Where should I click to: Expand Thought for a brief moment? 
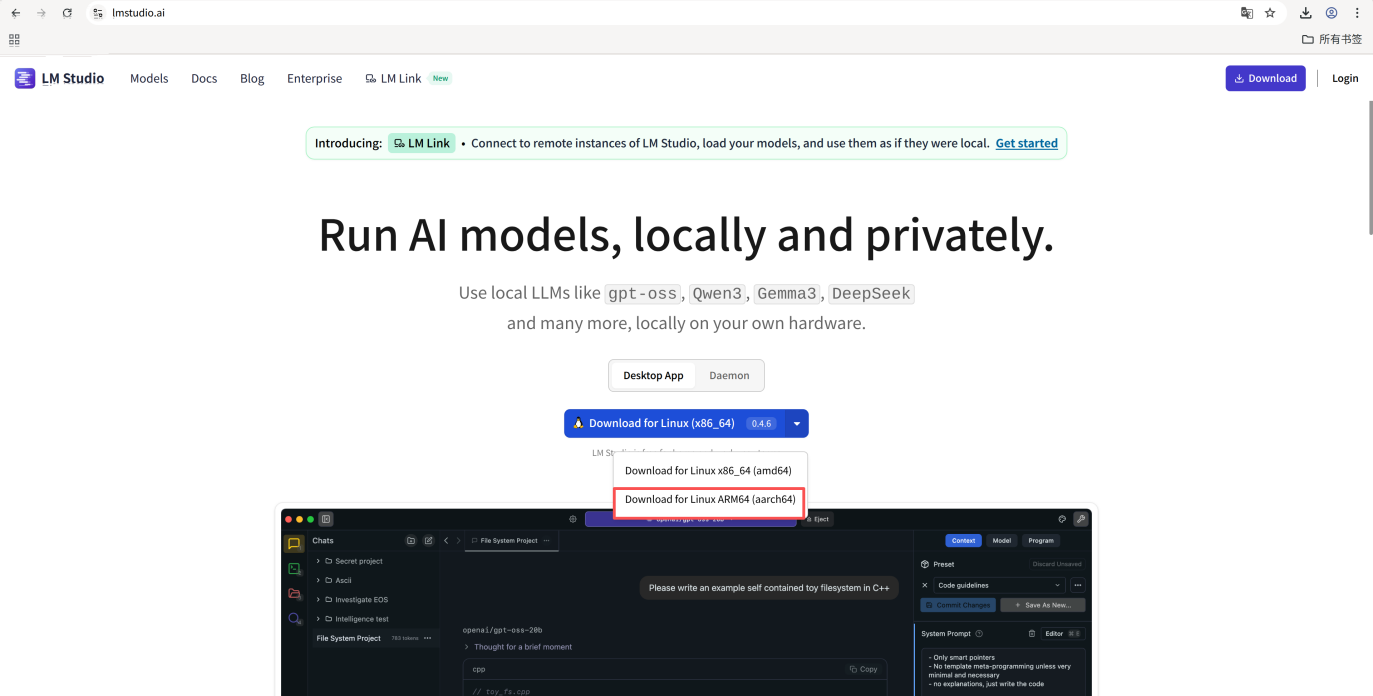point(518,647)
